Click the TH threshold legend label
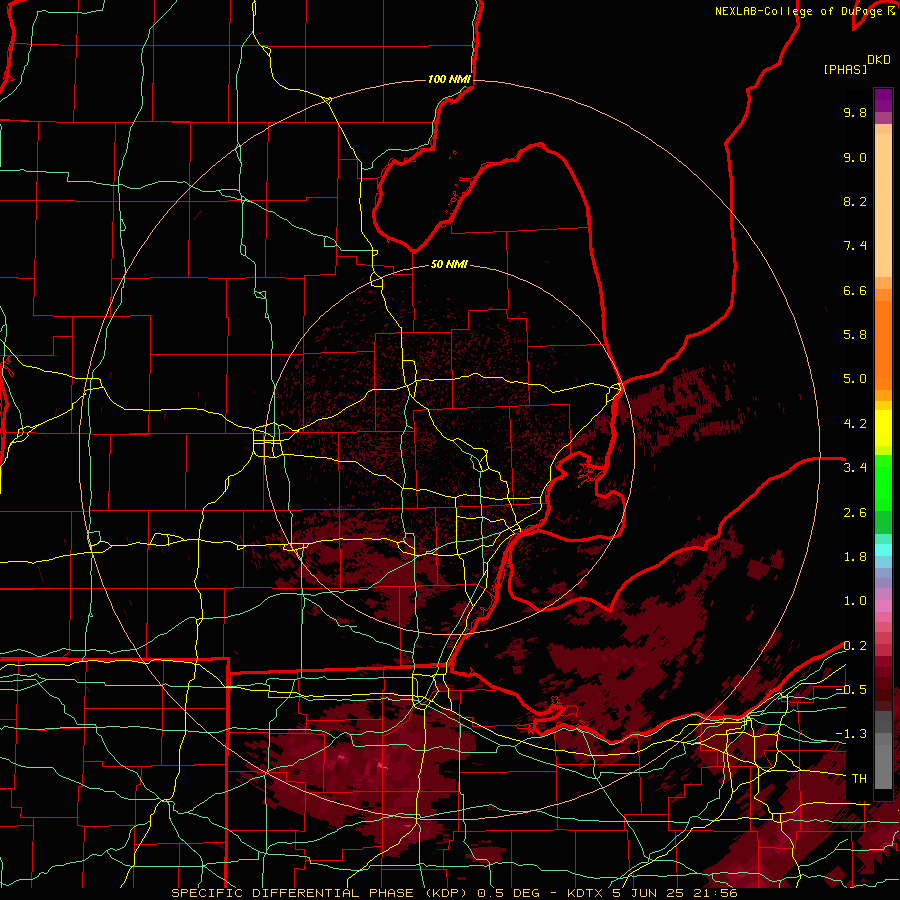900x900 pixels. 859,779
